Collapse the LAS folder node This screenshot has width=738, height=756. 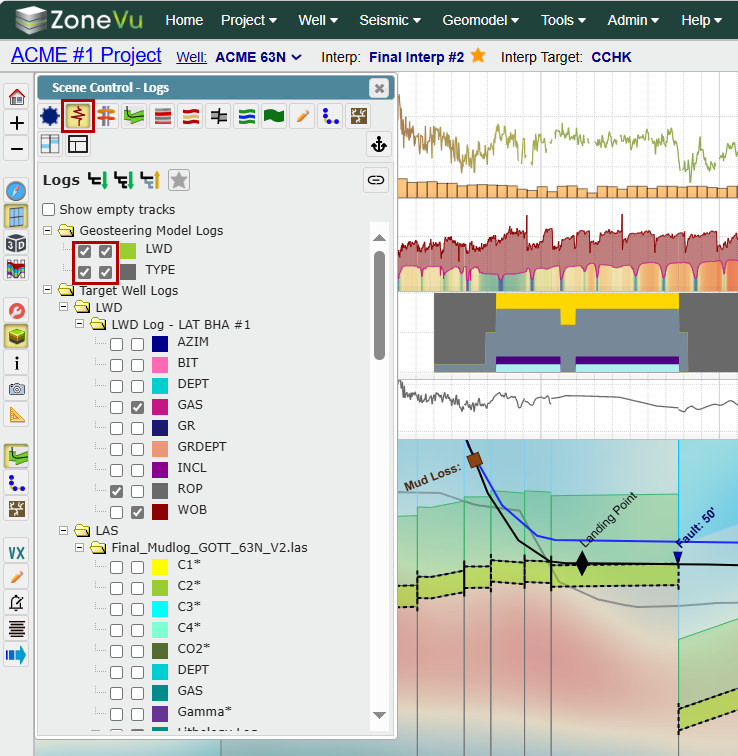63,530
